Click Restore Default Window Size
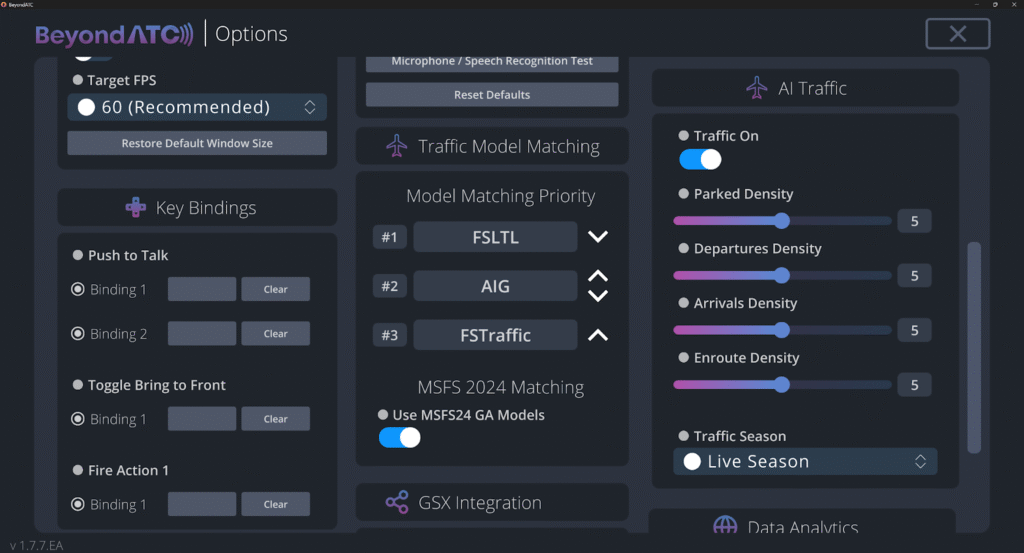1024x553 pixels. pos(197,143)
